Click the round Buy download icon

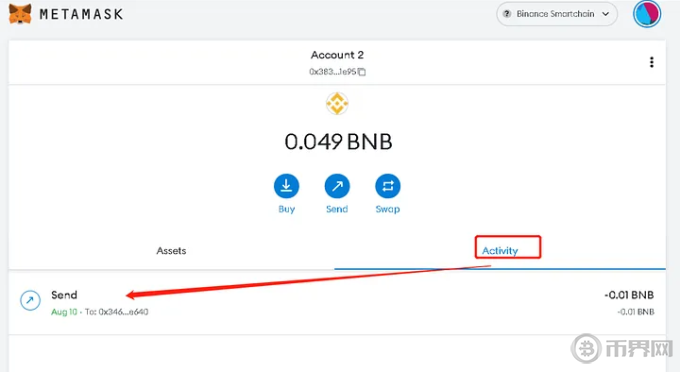click(287, 186)
